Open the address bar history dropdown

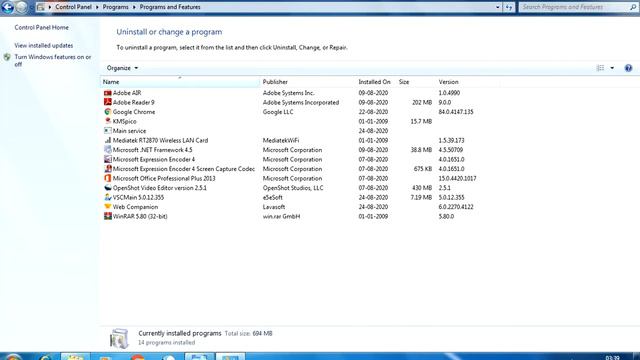498,7
